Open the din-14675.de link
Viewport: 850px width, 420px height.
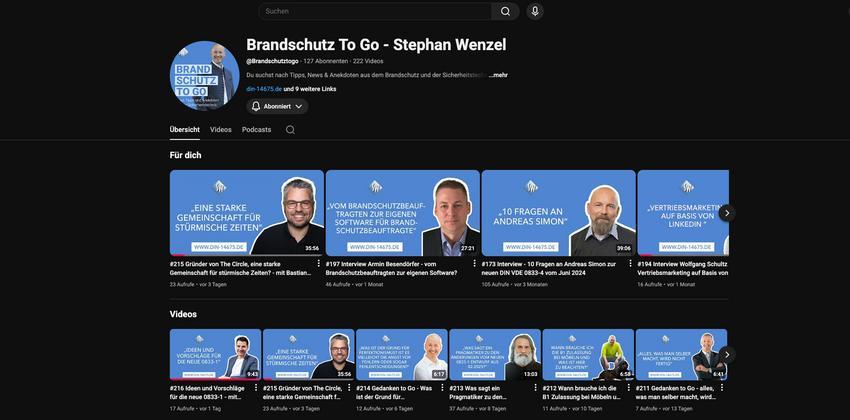coord(264,89)
